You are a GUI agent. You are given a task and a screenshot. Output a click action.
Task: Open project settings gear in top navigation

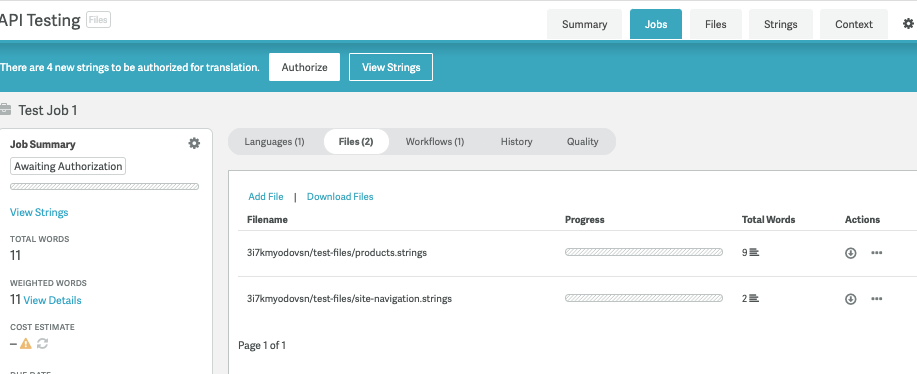coord(908,24)
